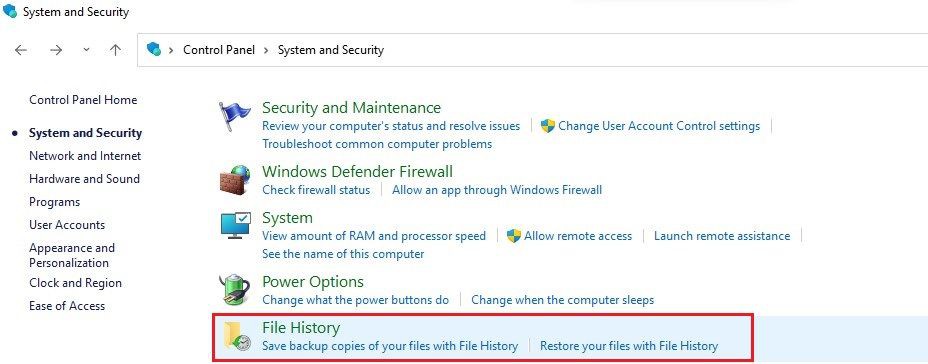Select Hardware and Sound in the sidebar

pyautogui.click(x=85, y=179)
